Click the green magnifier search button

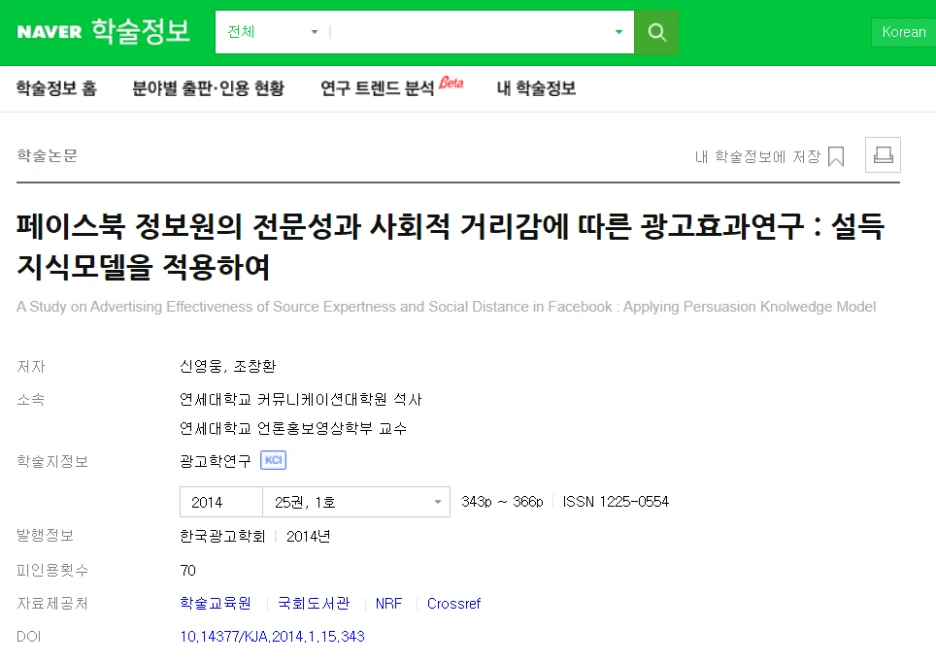[x=656, y=32]
